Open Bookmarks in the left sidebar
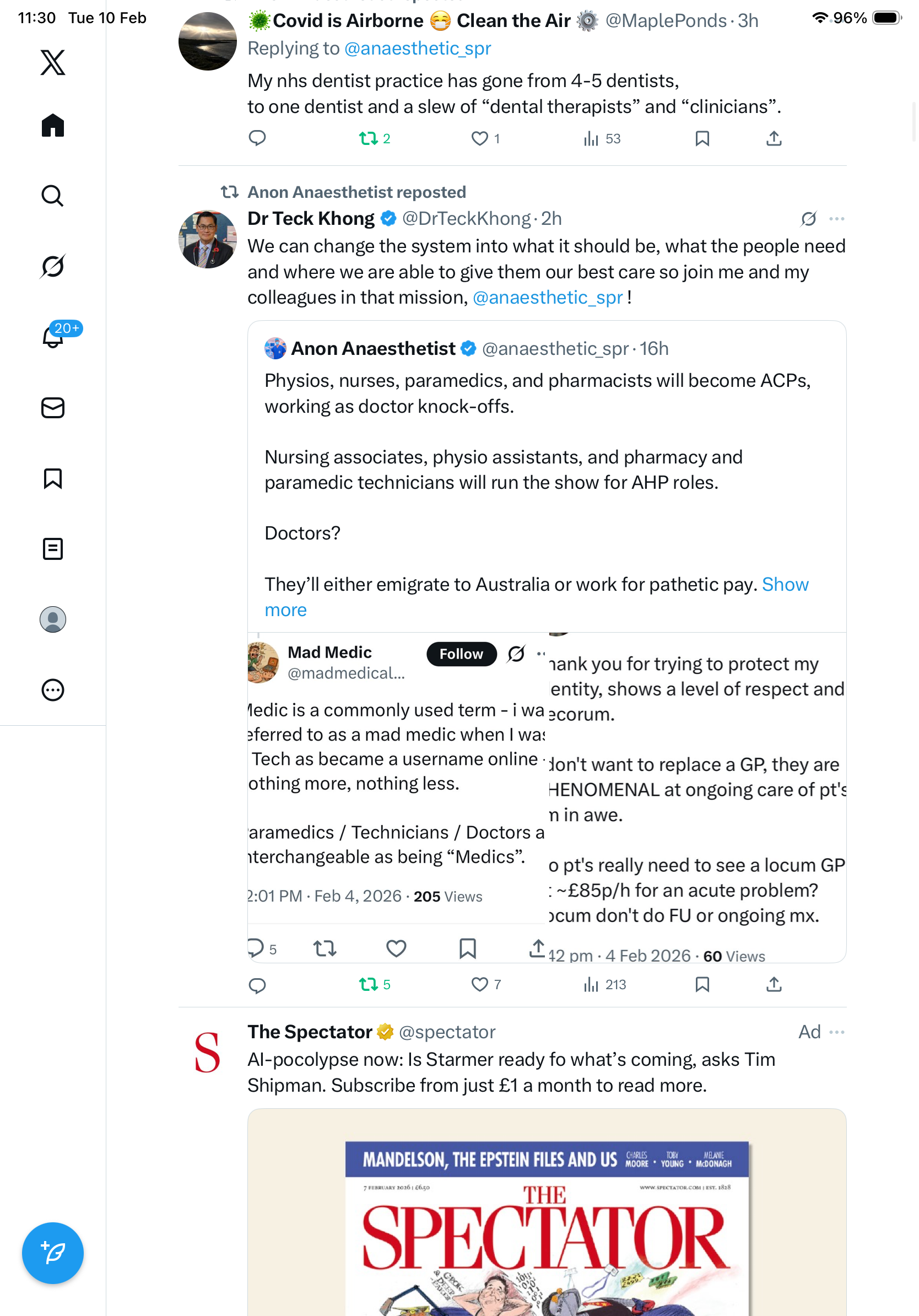Image resolution: width=919 pixels, height=1316 pixels. [x=53, y=478]
